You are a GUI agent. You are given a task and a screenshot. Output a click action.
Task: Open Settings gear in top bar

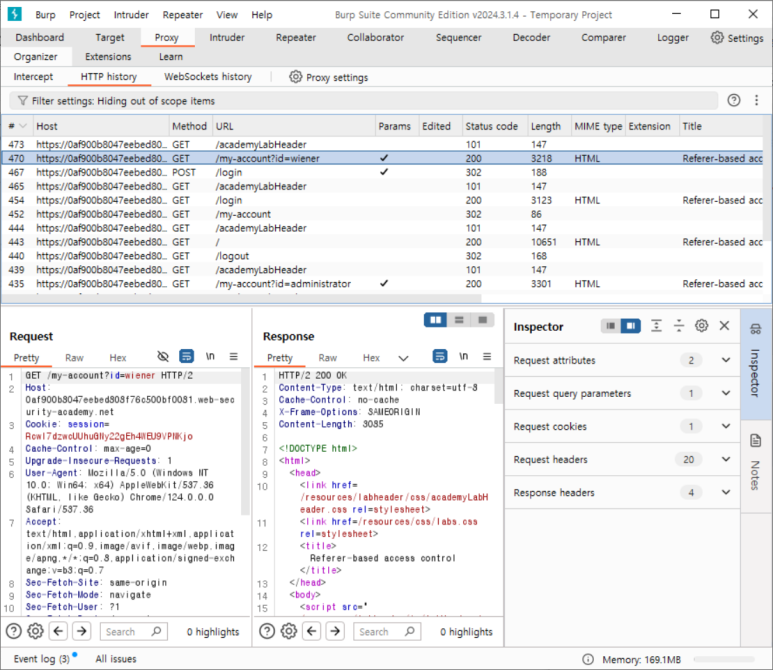[x=717, y=37]
